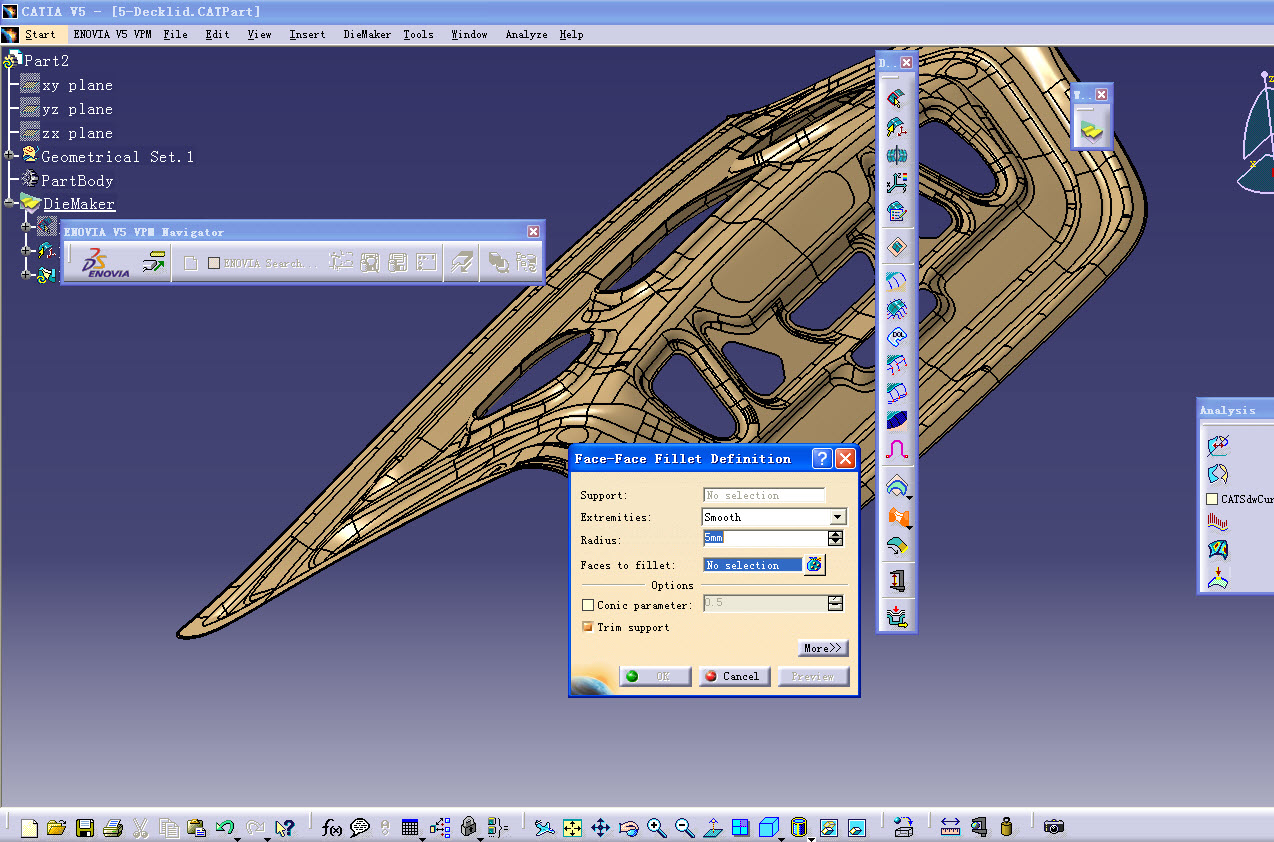The width and height of the screenshot is (1274, 842).
Task: Open a file using the folder icon
Action: coord(57,827)
